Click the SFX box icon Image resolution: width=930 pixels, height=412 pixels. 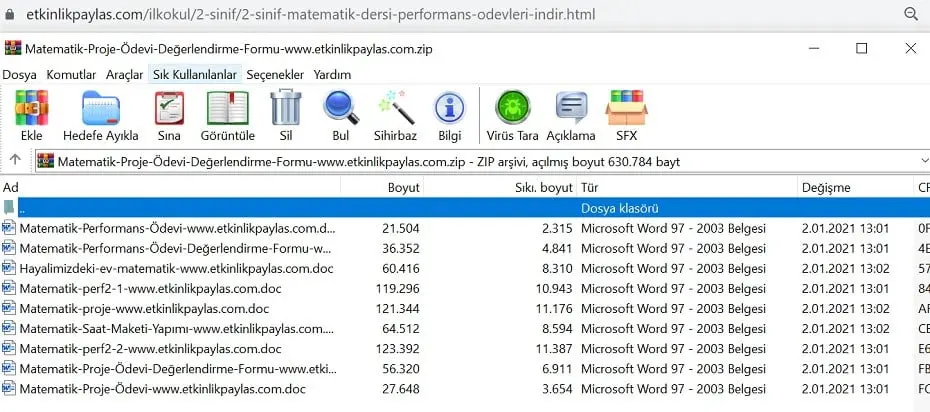(626, 107)
